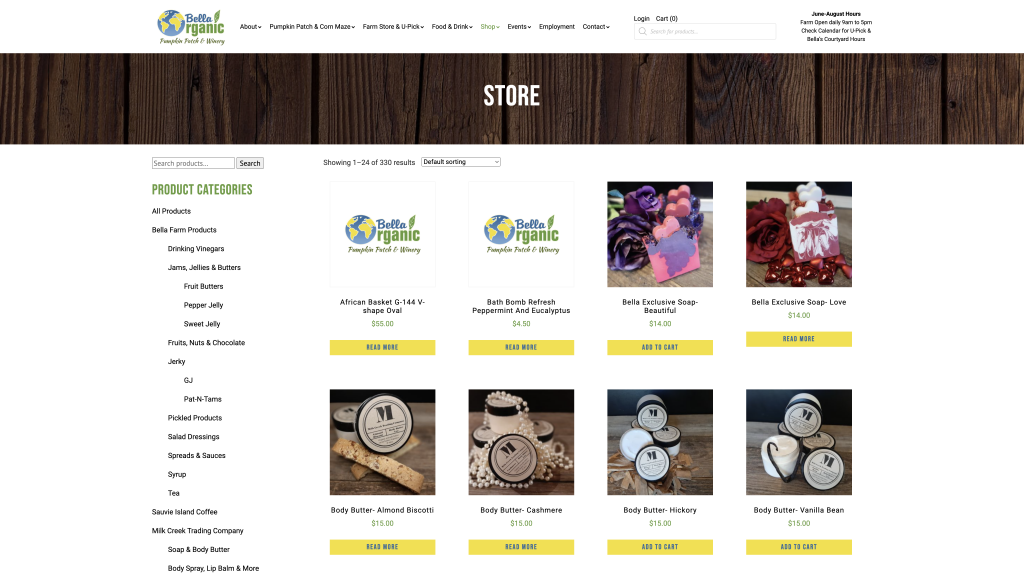Image resolution: width=1024 pixels, height=576 pixels.
Task: Open the Shop menu item
Action: (x=490, y=27)
